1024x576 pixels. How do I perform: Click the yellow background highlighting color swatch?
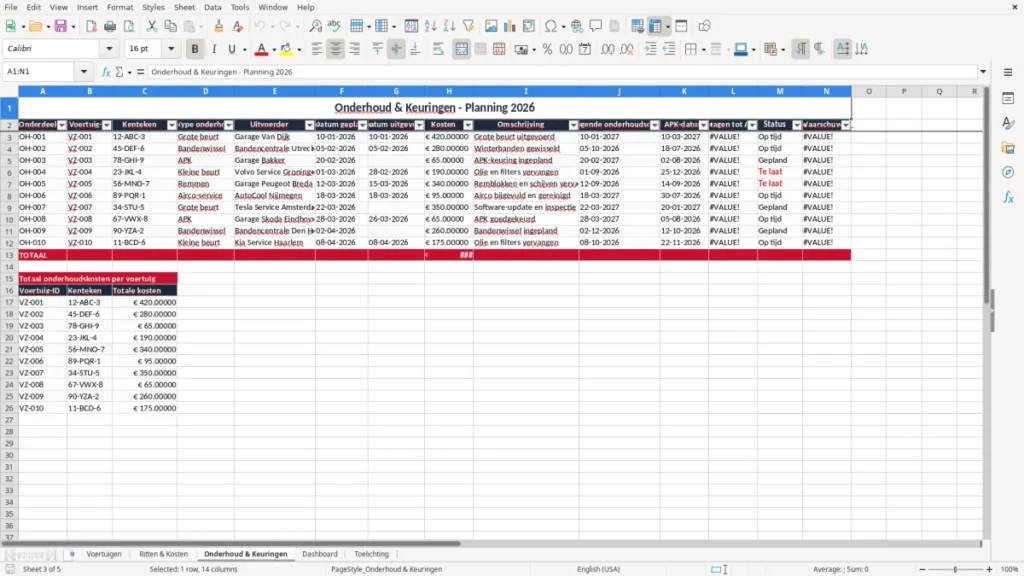point(286,49)
